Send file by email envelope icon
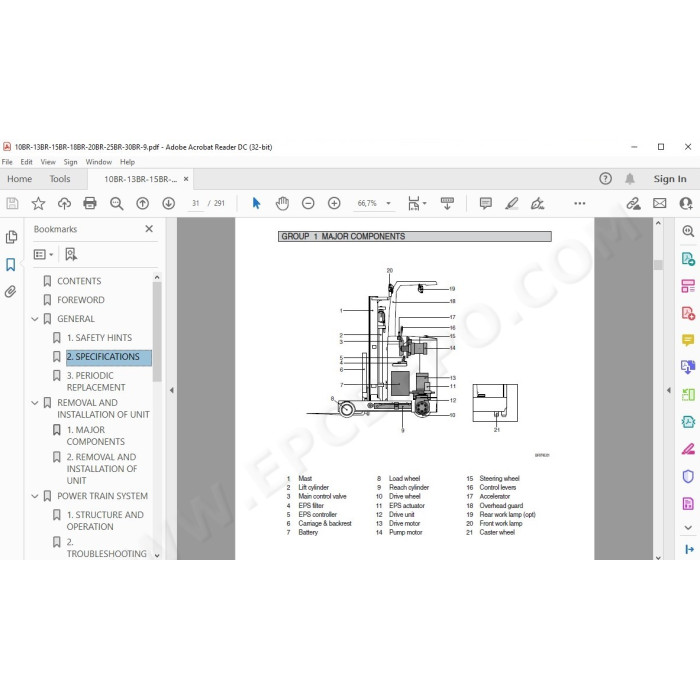This screenshot has width=700, height=700. click(659, 204)
